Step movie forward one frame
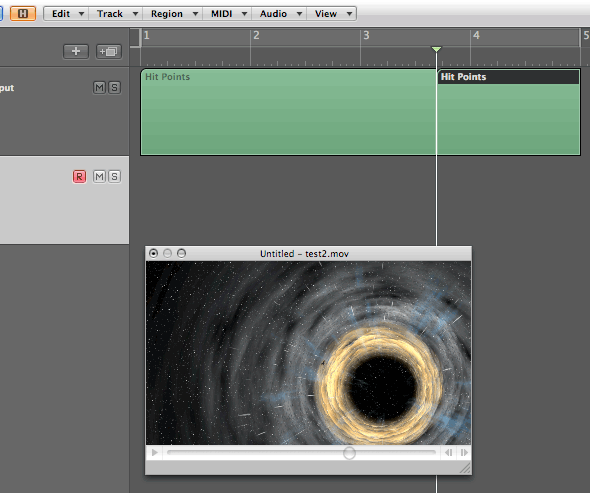 pyautogui.click(x=464, y=452)
